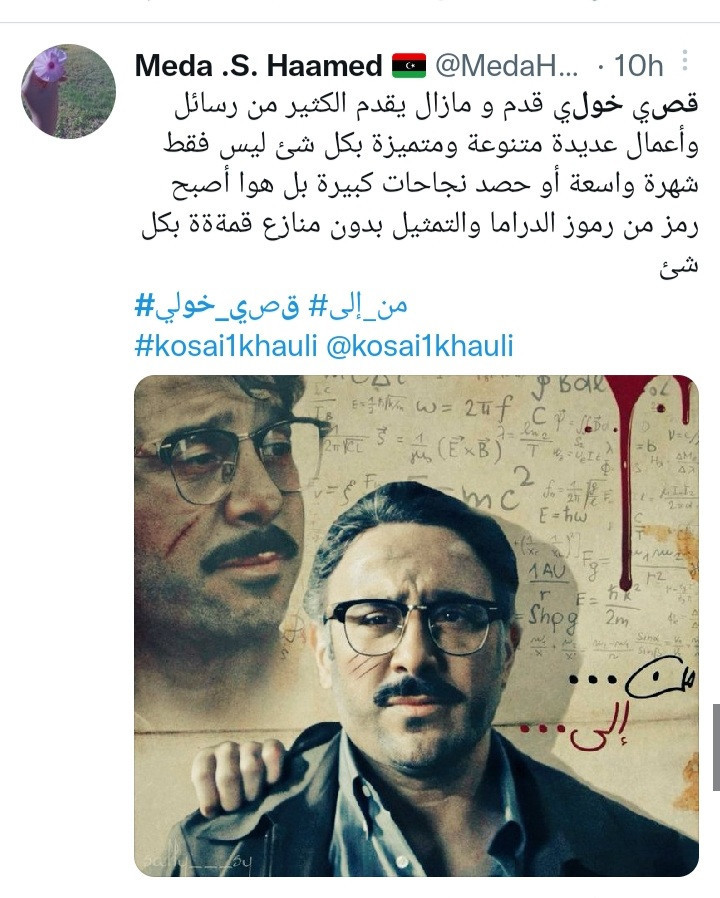
Task: Open the @kosai1khauli mentioned profile
Action: coord(420,346)
